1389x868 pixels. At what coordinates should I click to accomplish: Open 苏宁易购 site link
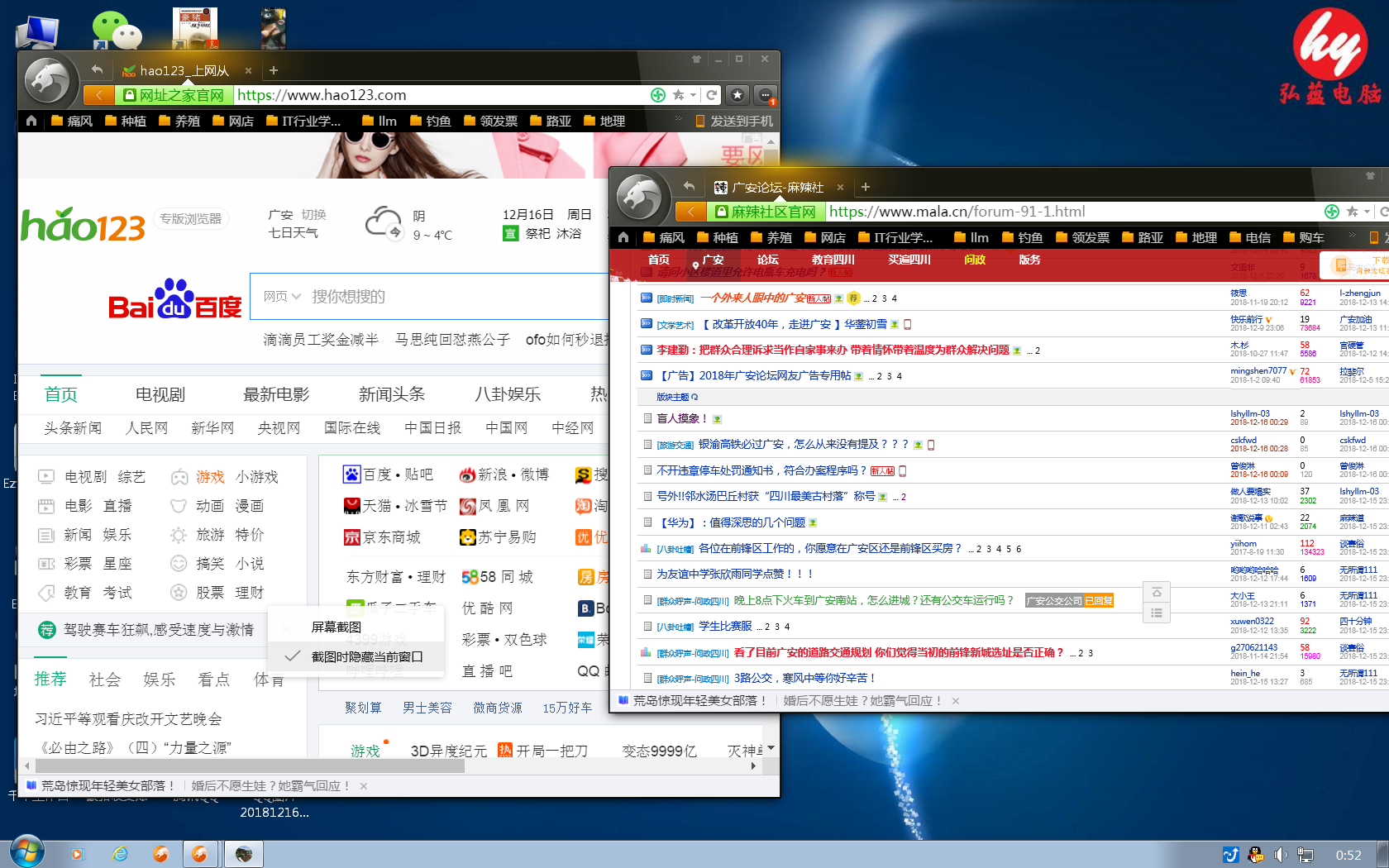pyautogui.click(x=498, y=537)
